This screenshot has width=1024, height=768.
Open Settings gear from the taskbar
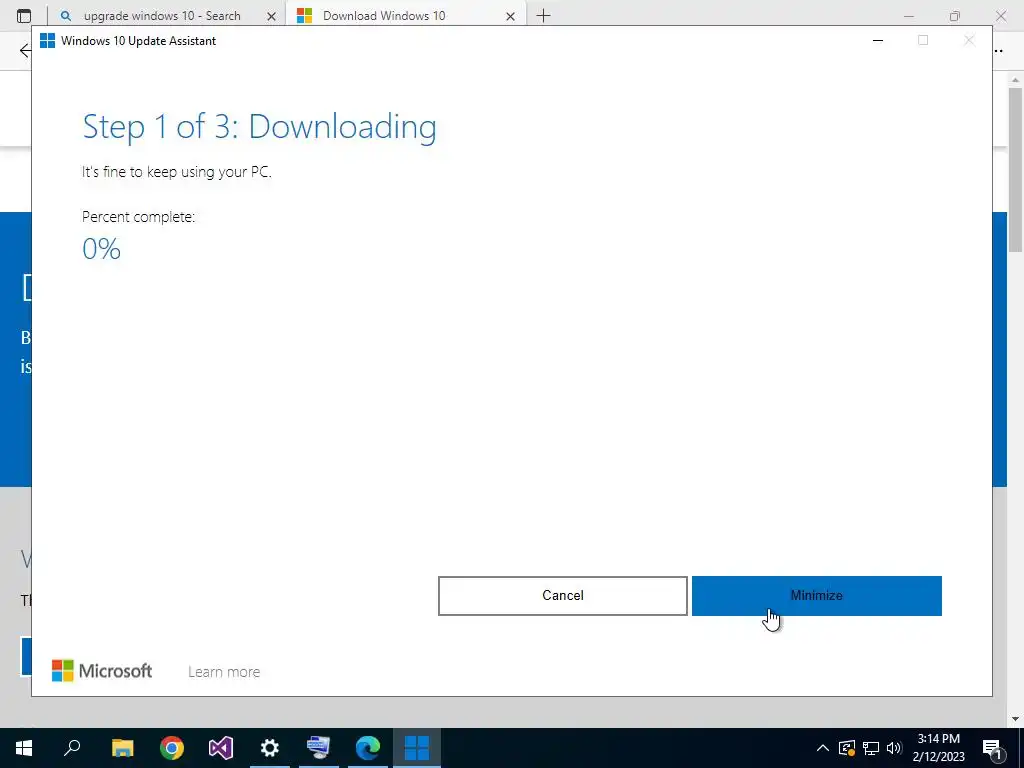coord(270,748)
